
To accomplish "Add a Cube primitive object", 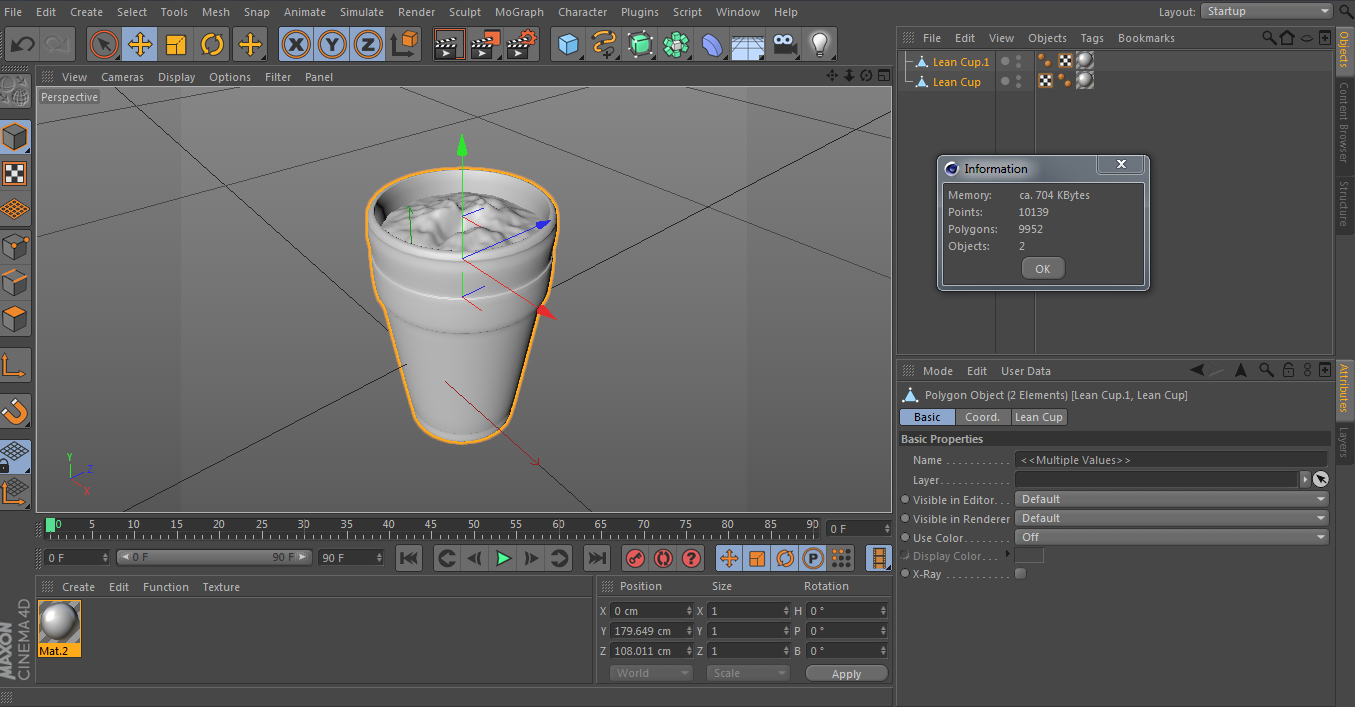I will coord(568,45).
